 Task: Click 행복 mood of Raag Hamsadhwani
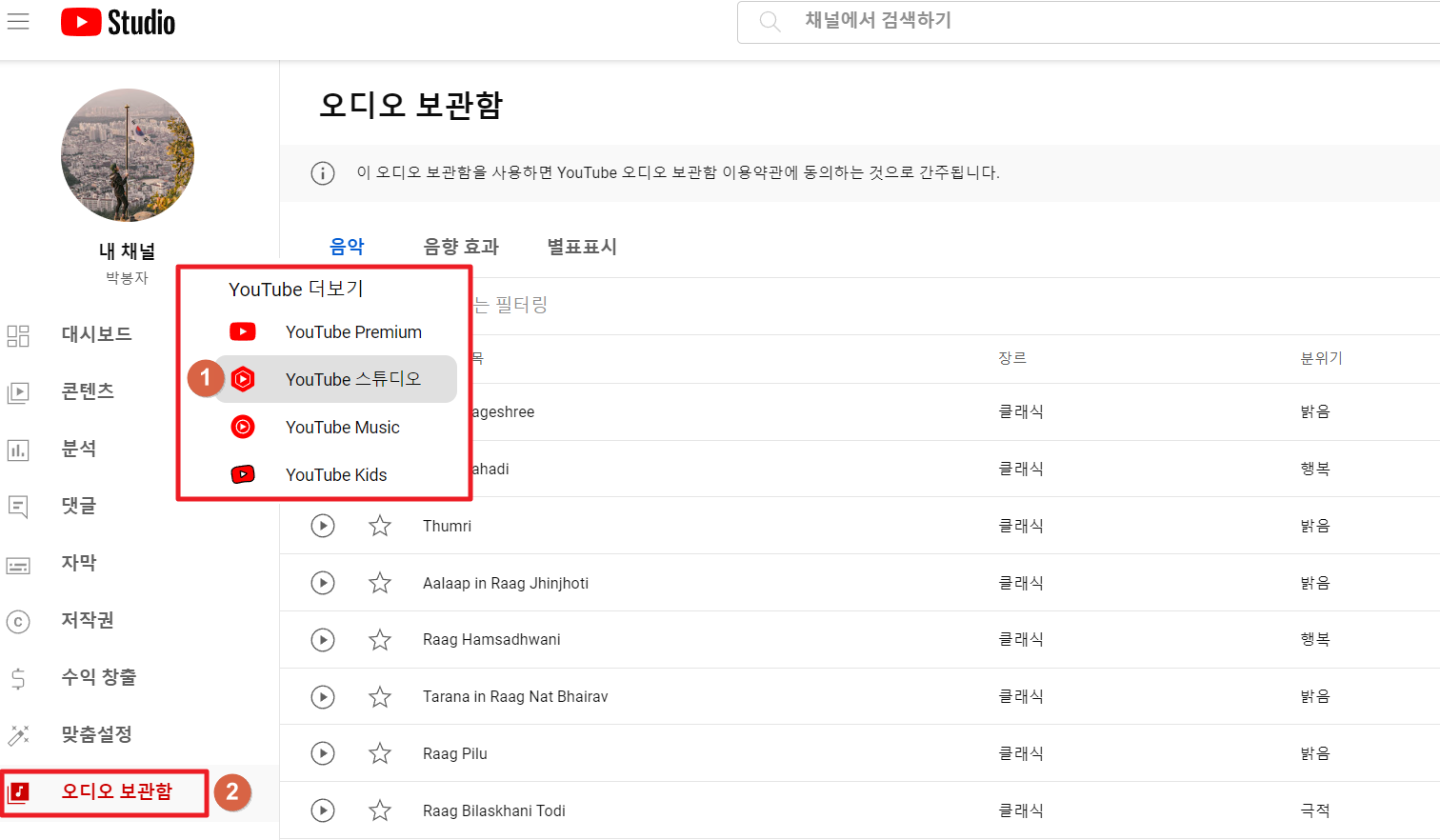[1315, 639]
